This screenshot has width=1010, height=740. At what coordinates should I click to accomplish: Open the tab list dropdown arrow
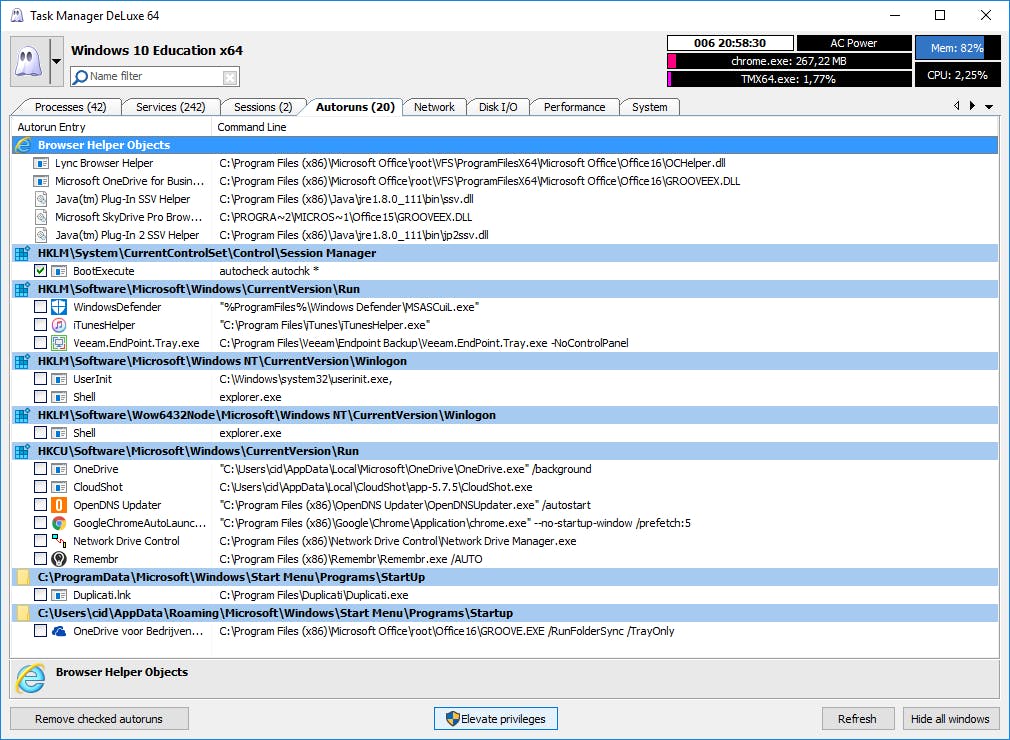pyautogui.click(x=989, y=106)
